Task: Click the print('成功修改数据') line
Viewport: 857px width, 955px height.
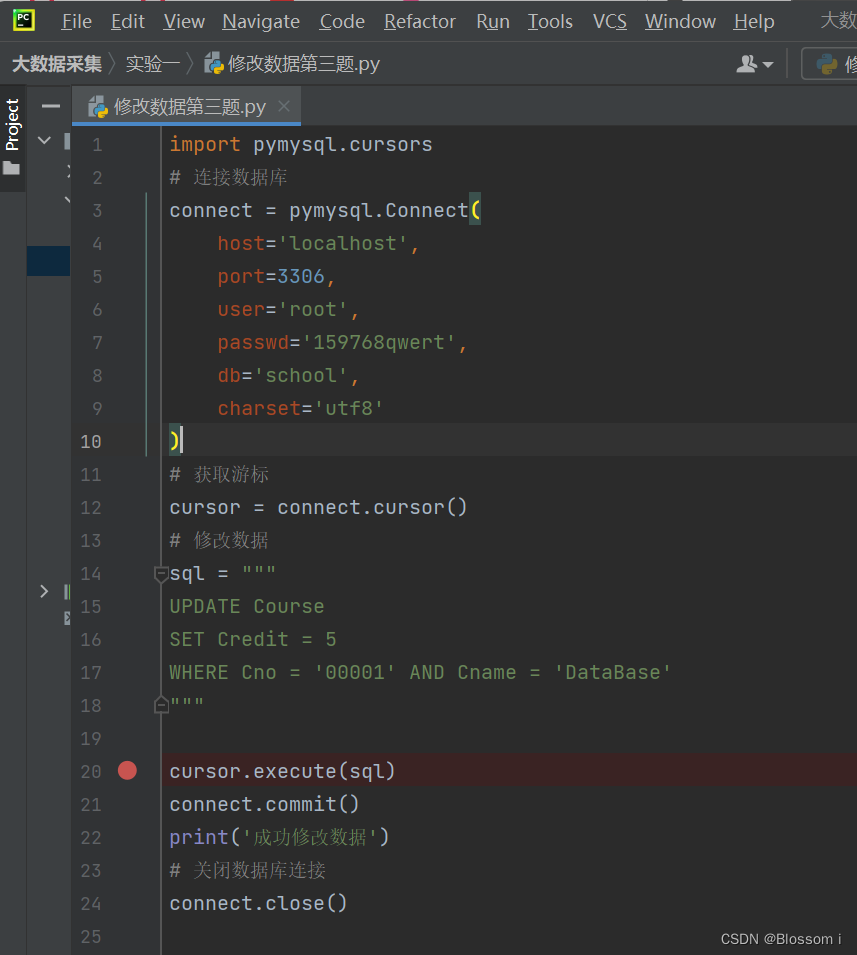Action: pos(279,837)
